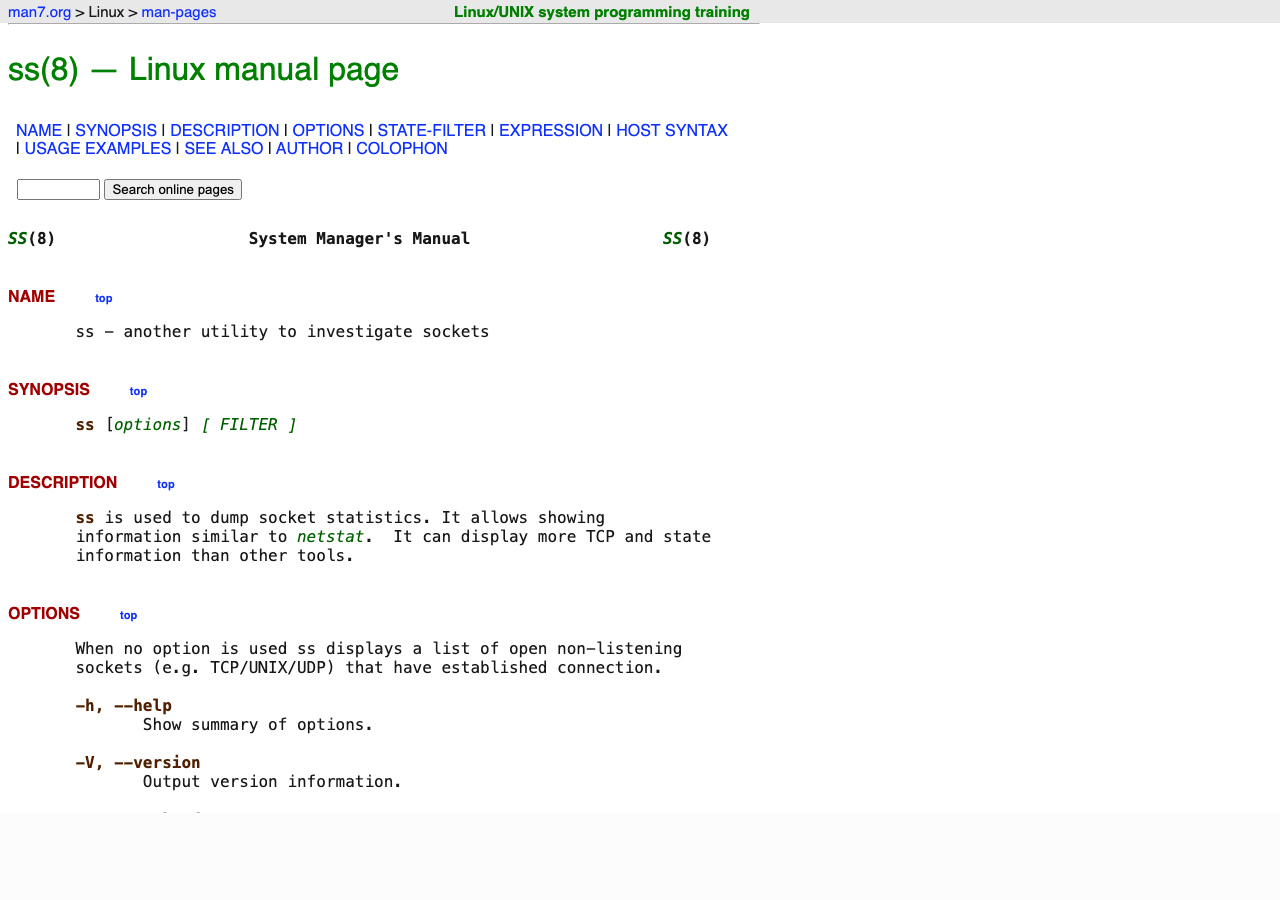1280x900 pixels.
Task: Open the man7.org homepage link
Action: click(39, 12)
